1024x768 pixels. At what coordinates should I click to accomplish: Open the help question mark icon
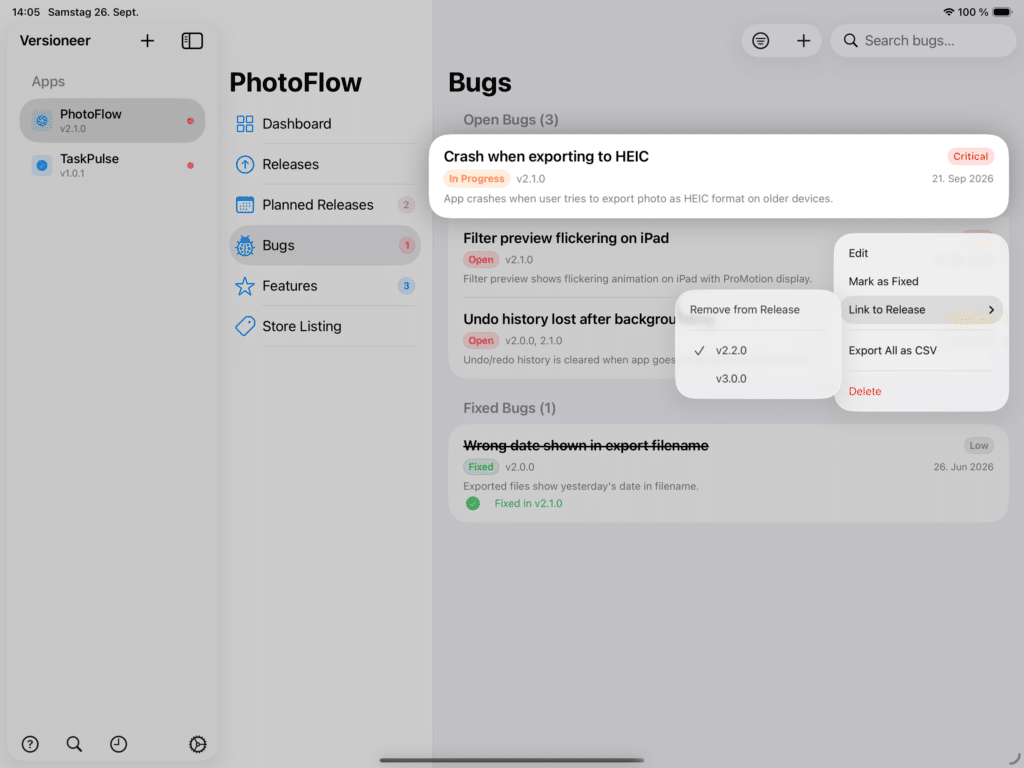pyautogui.click(x=30, y=744)
